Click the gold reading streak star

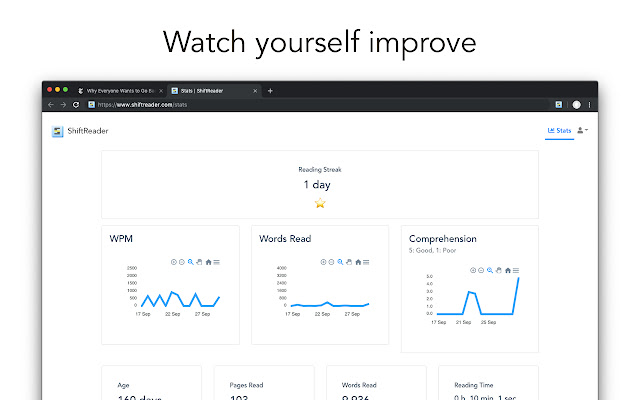(320, 203)
